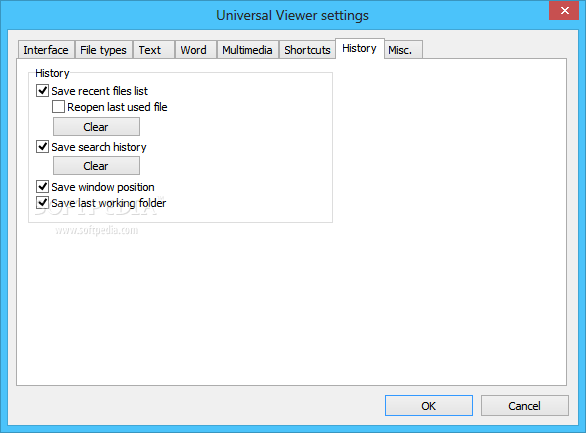Viewport: 586px width, 433px height.
Task: Select the History tab
Action: coord(360,49)
